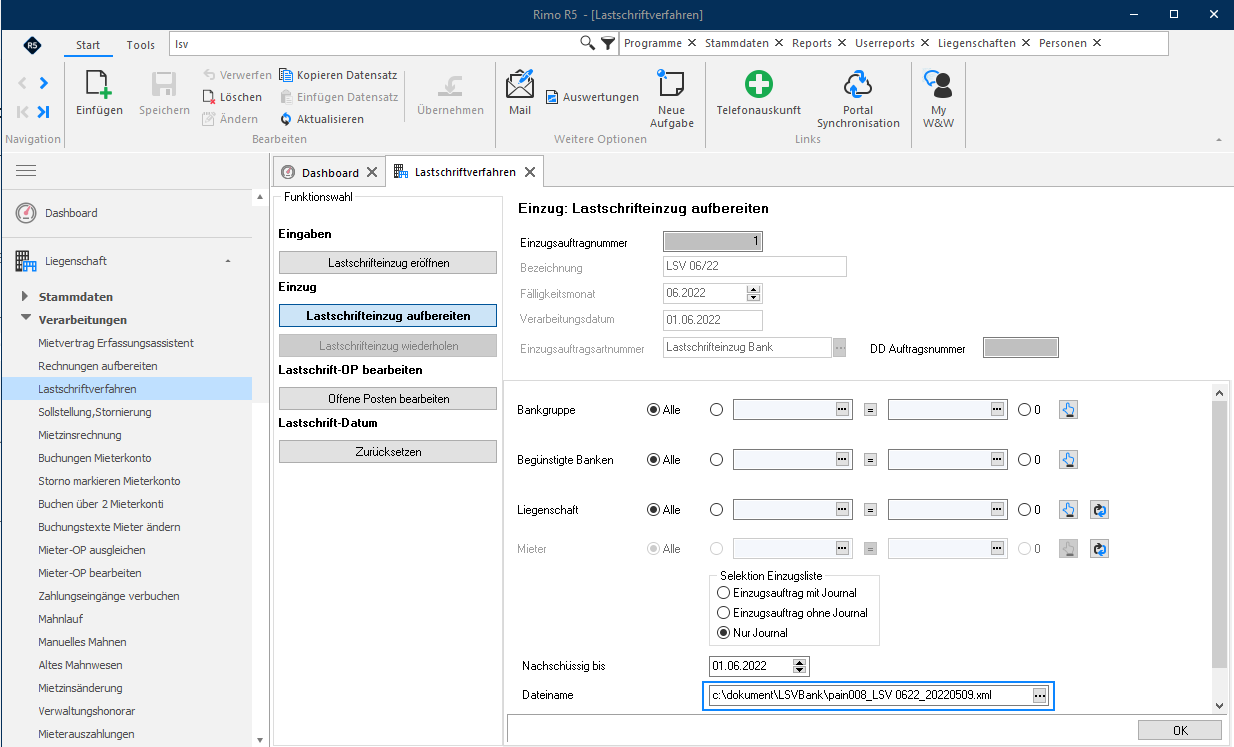Screen dimensions: 1234x747
Task: Click the hand selection icon for Bankgruppe
Action: [x=1068, y=409]
